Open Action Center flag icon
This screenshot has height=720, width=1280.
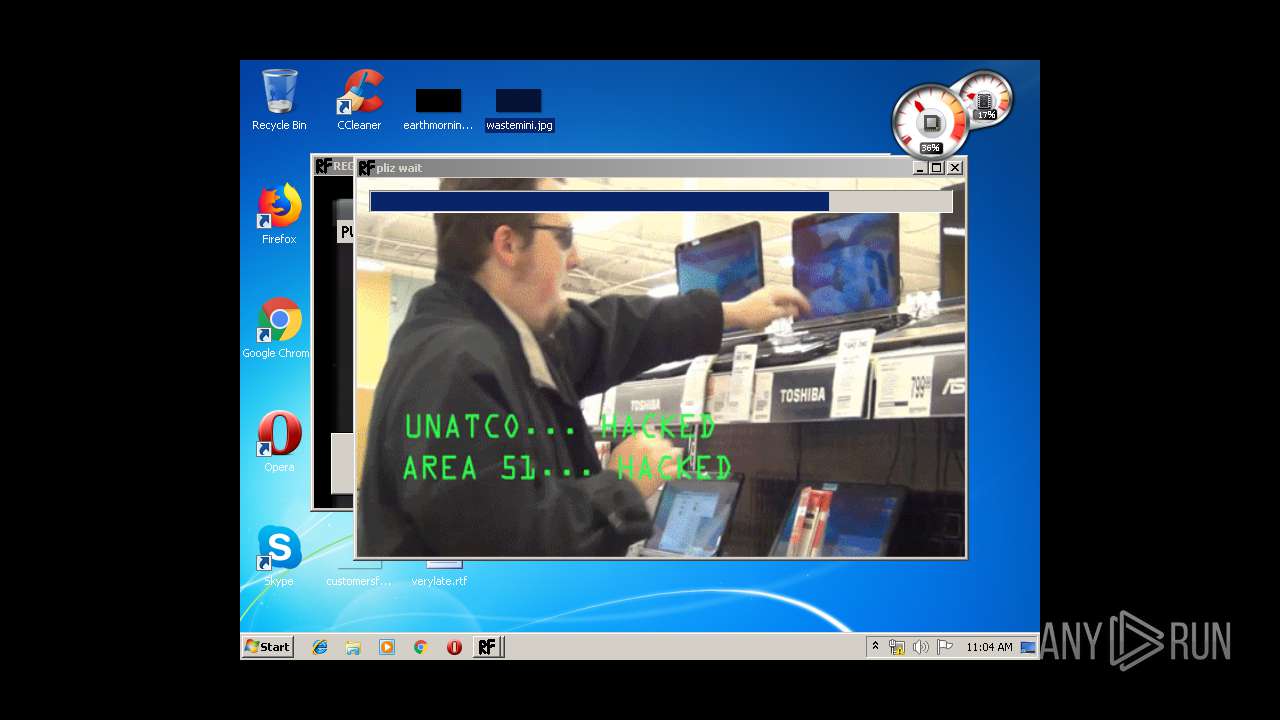point(944,647)
